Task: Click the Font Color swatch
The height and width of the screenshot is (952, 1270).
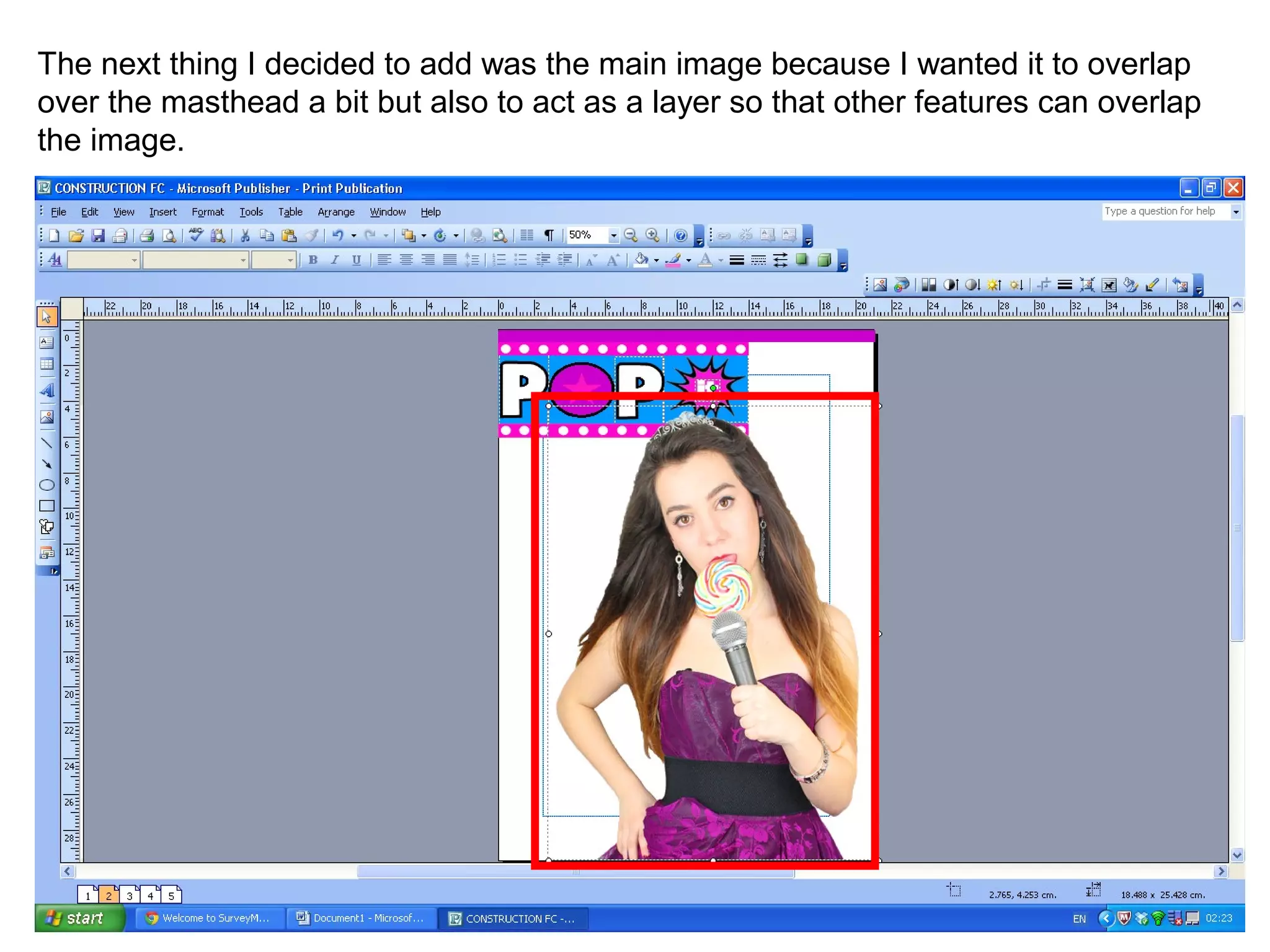Action: [x=705, y=260]
